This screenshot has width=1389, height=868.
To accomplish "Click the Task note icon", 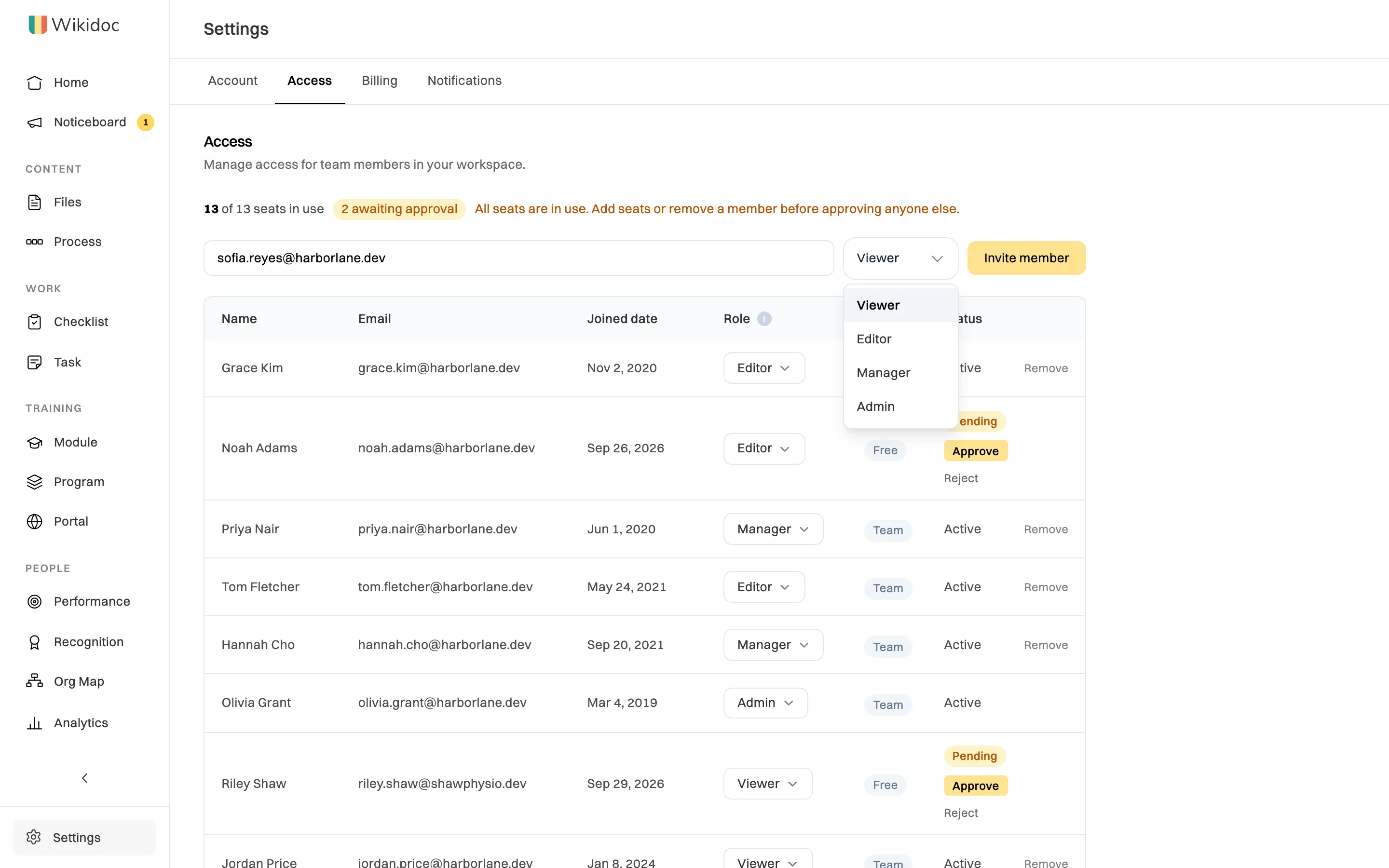I will point(34,362).
